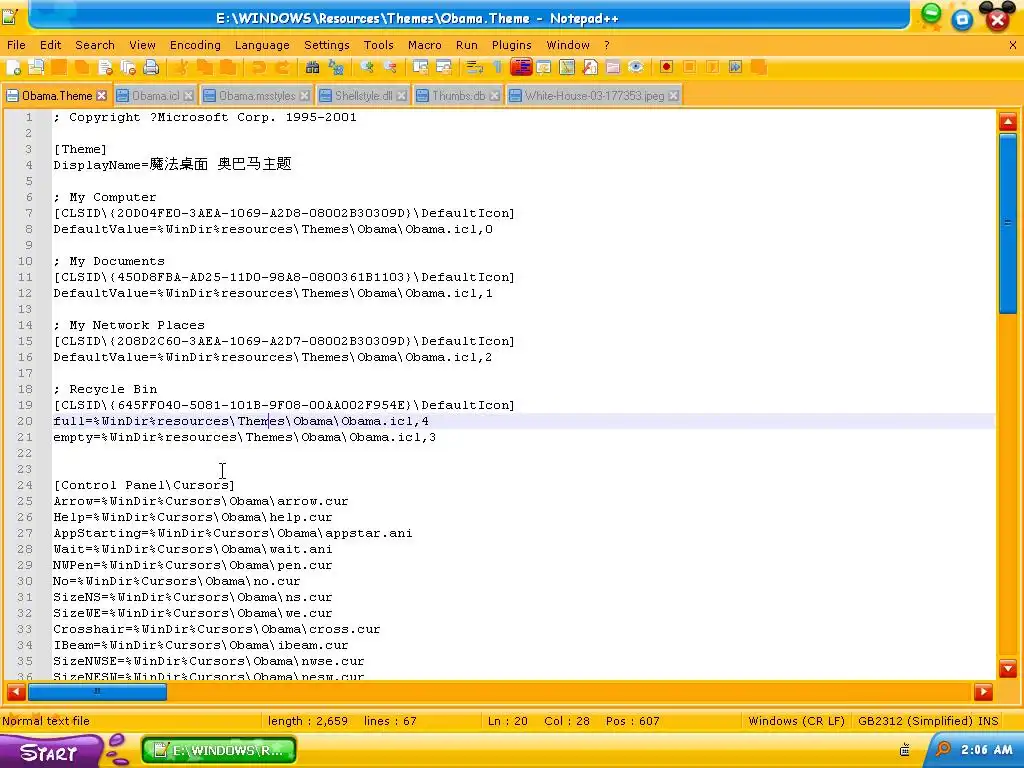Switch to the Obama.icl tab

click(x=155, y=96)
